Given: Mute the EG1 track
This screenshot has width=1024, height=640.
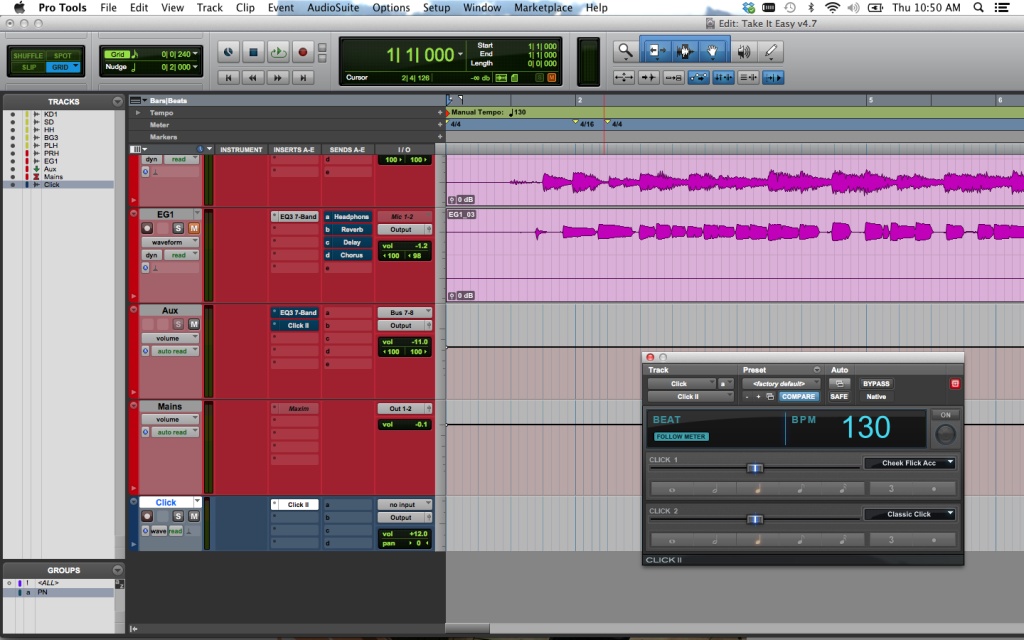Looking at the screenshot, I should point(194,228).
